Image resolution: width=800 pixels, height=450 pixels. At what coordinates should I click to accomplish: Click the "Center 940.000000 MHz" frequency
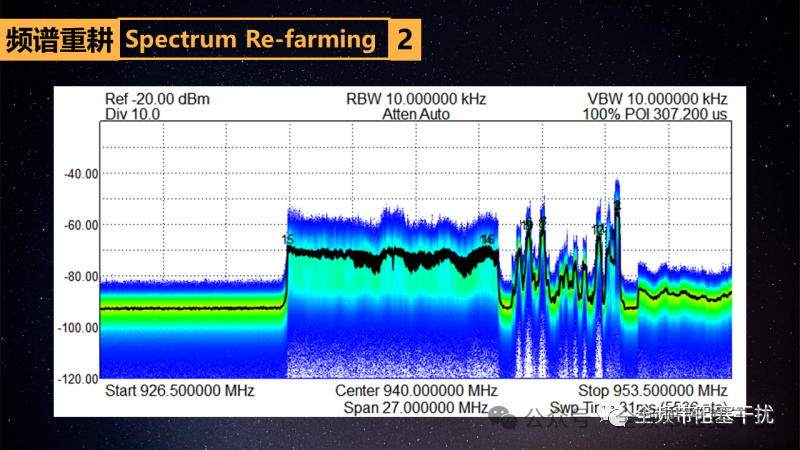point(416,391)
